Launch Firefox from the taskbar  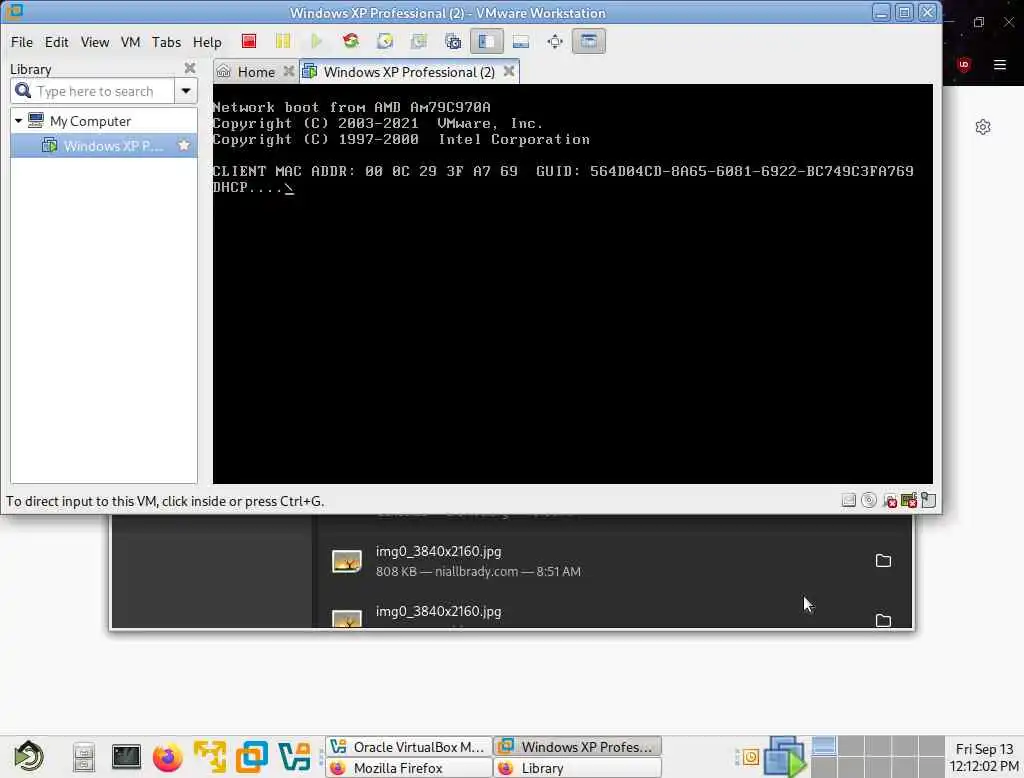pyautogui.click(x=167, y=757)
